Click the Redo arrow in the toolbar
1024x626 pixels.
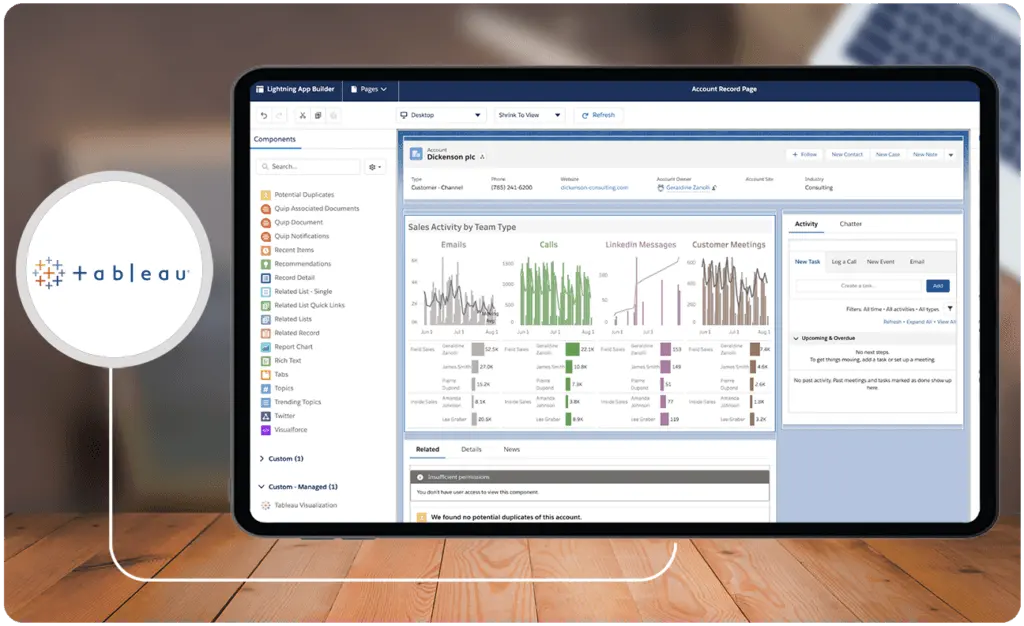point(279,116)
